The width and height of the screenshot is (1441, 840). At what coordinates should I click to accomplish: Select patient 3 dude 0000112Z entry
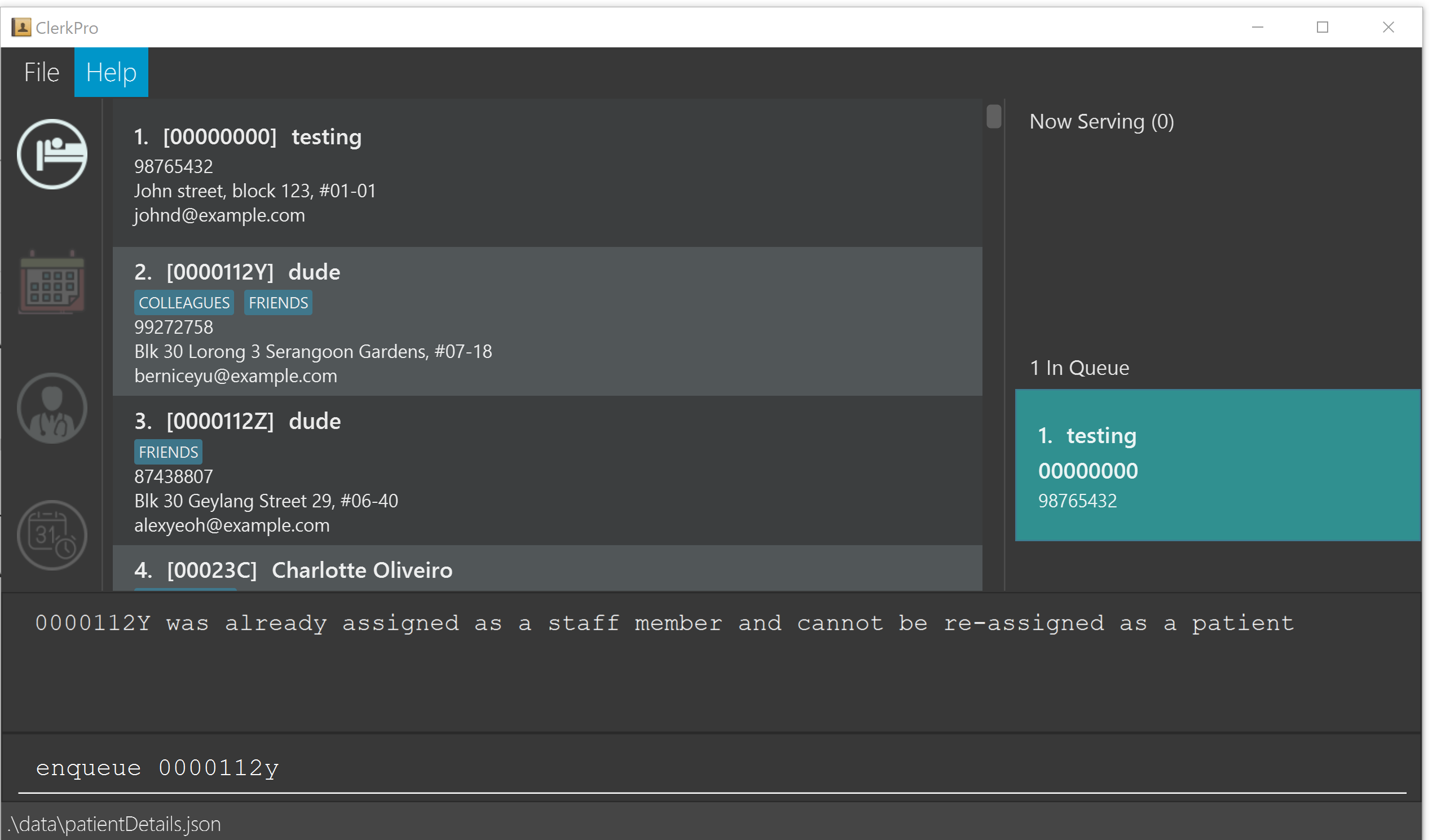[x=547, y=480]
